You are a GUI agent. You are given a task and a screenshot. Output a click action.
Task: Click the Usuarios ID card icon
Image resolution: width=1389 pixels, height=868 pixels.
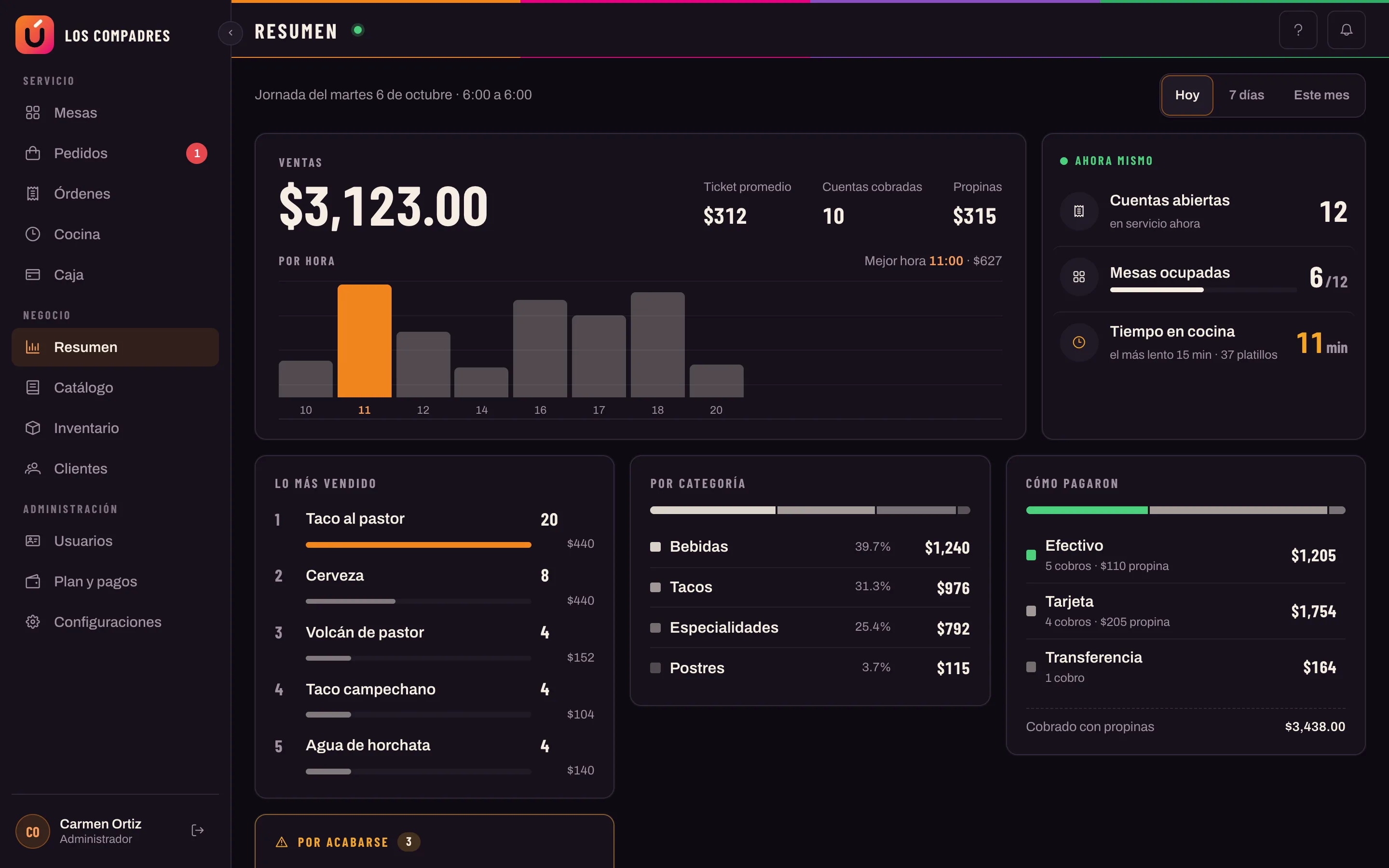click(x=33, y=541)
